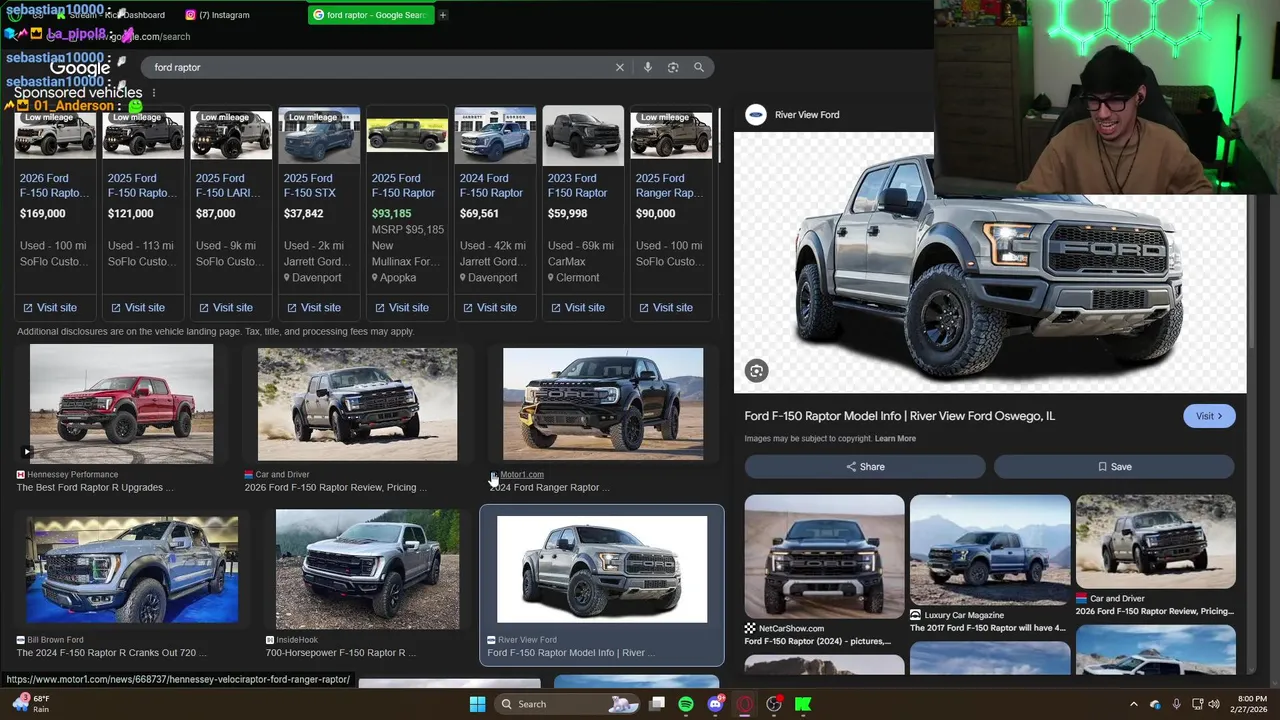Viewport: 1280px width, 720px height.
Task: Open the volume control tray icon
Action: click(1215, 704)
